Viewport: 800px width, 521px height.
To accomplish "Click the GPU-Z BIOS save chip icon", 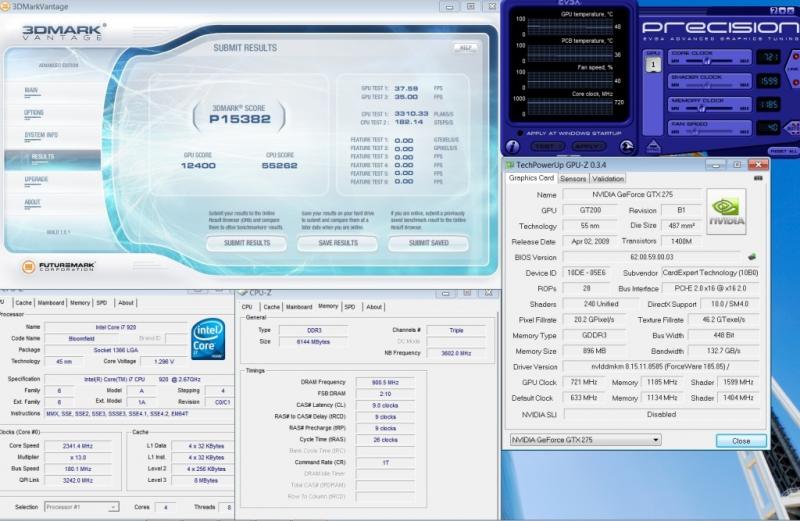I will [752, 257].
